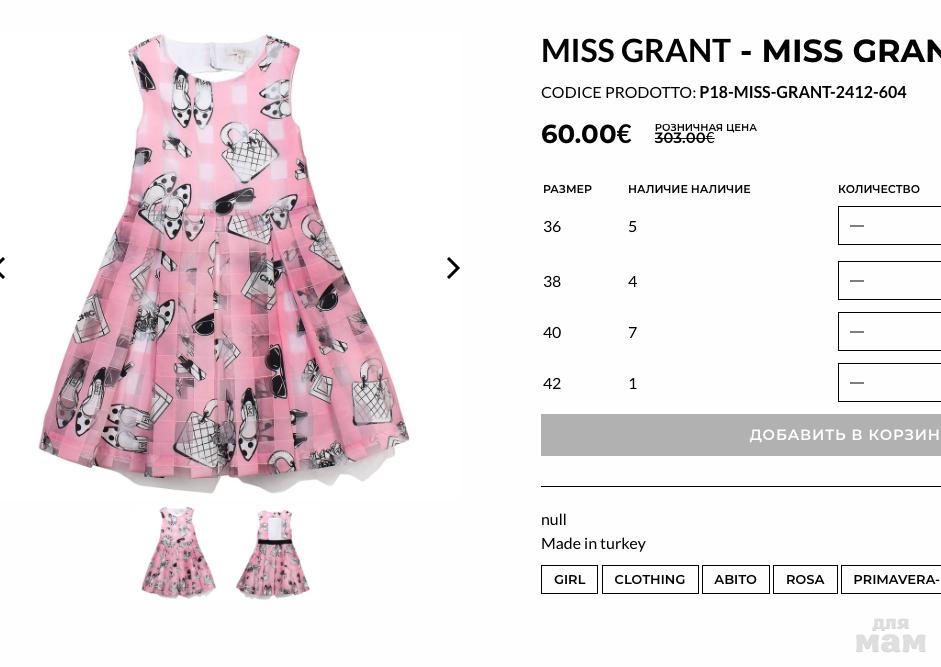Select product code P18-MISS-GRANT-2412-604
941x667 pixels.
802,92
